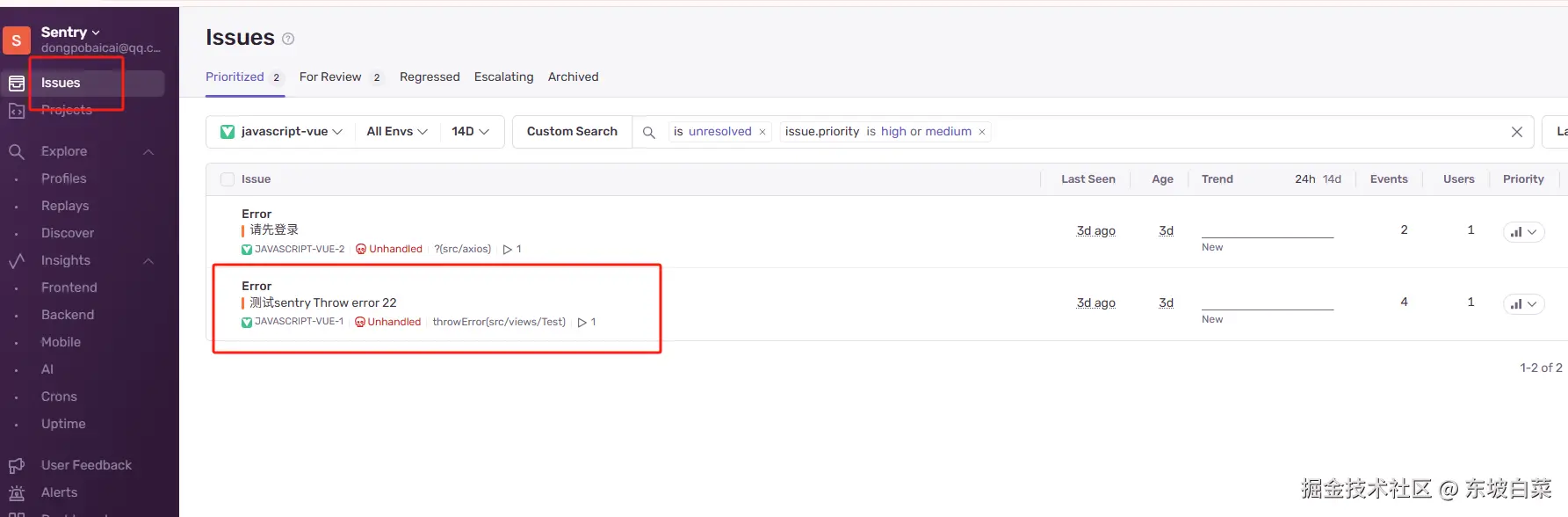Switch trend graph to 24h
The width and height of the screenshot is (1568, 517).
pos(1304,179)
